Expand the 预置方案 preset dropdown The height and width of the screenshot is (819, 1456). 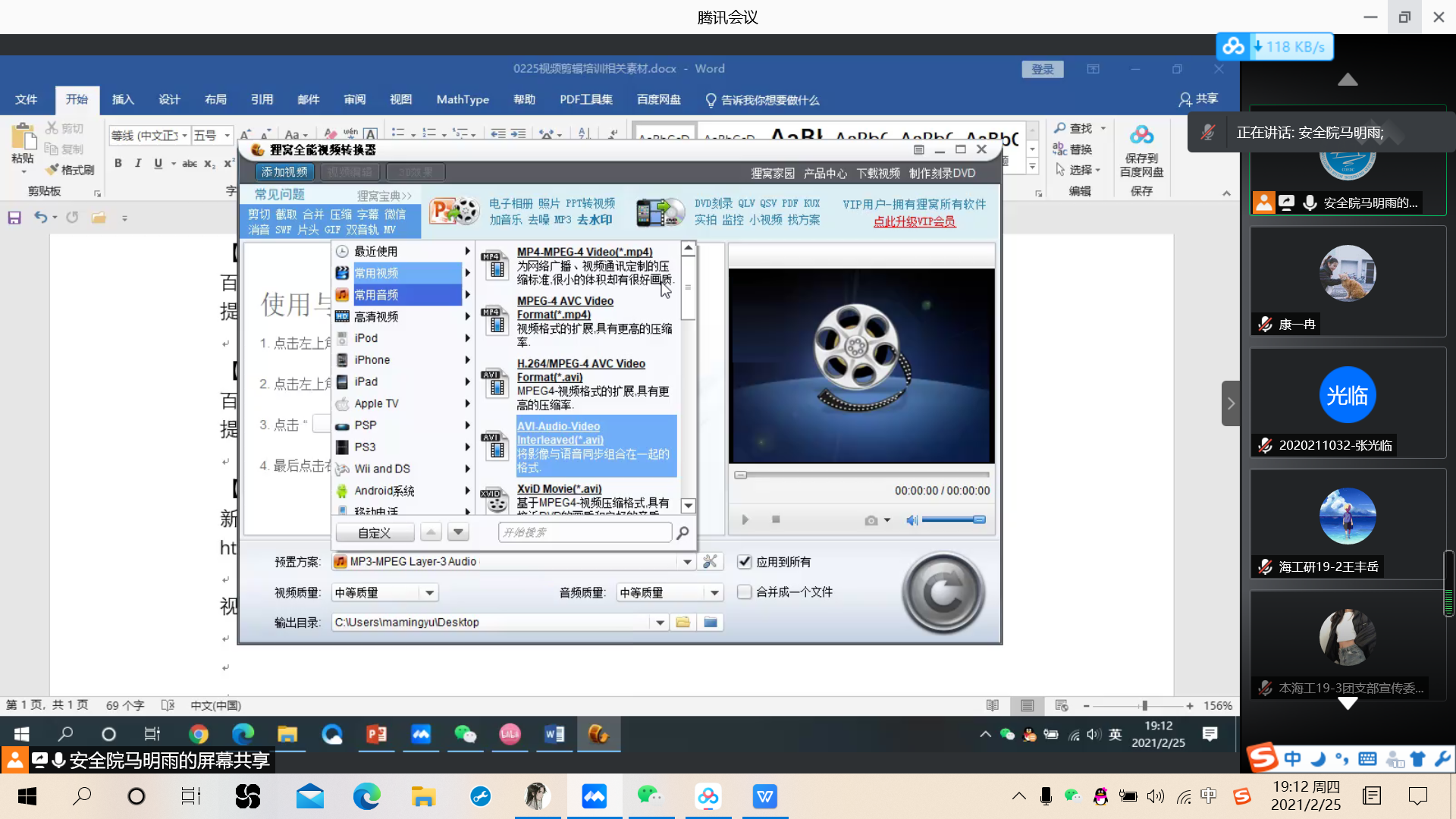point(687,562)
